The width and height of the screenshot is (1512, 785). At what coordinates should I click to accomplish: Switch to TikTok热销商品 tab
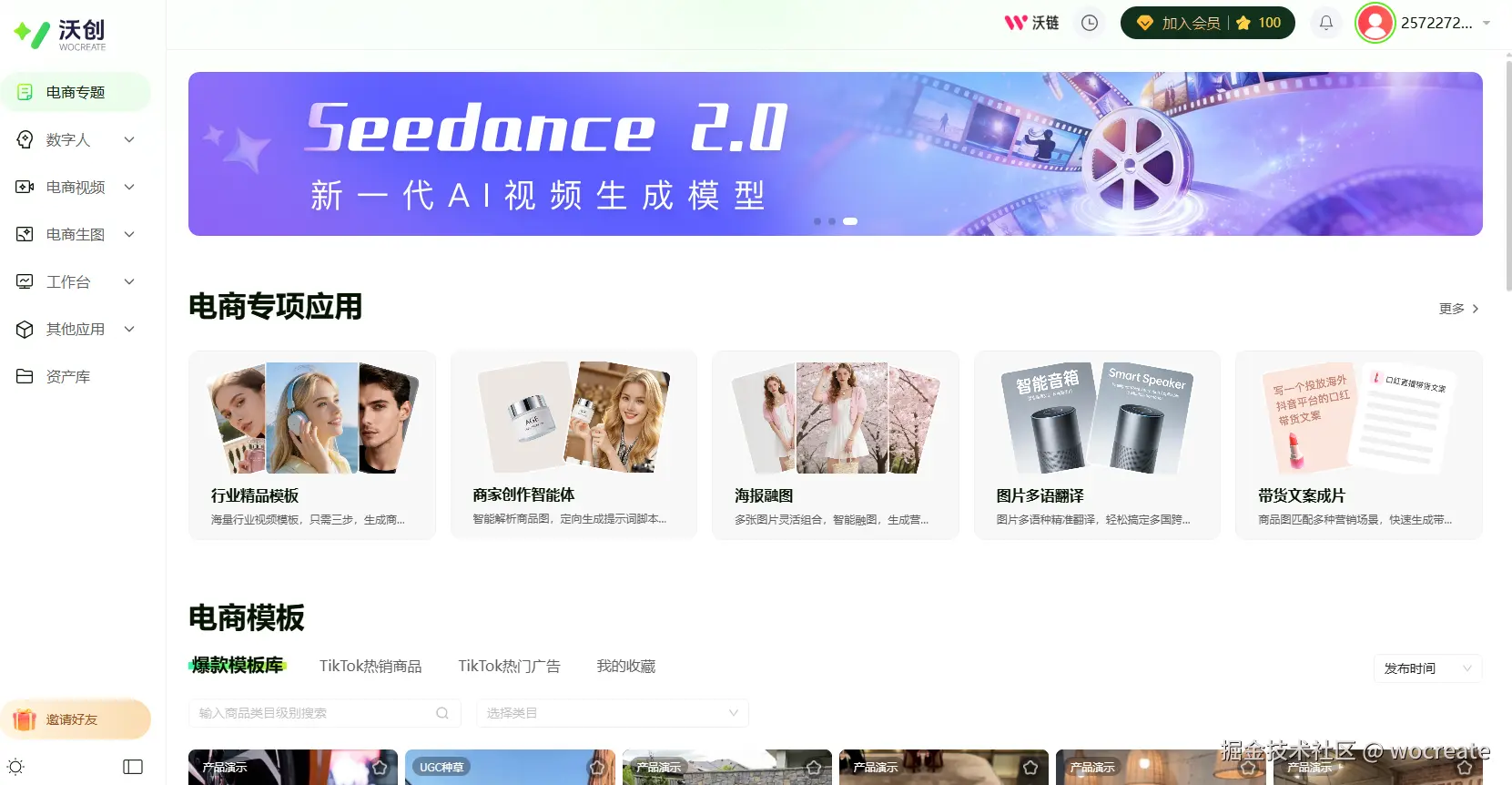point(370,666)
